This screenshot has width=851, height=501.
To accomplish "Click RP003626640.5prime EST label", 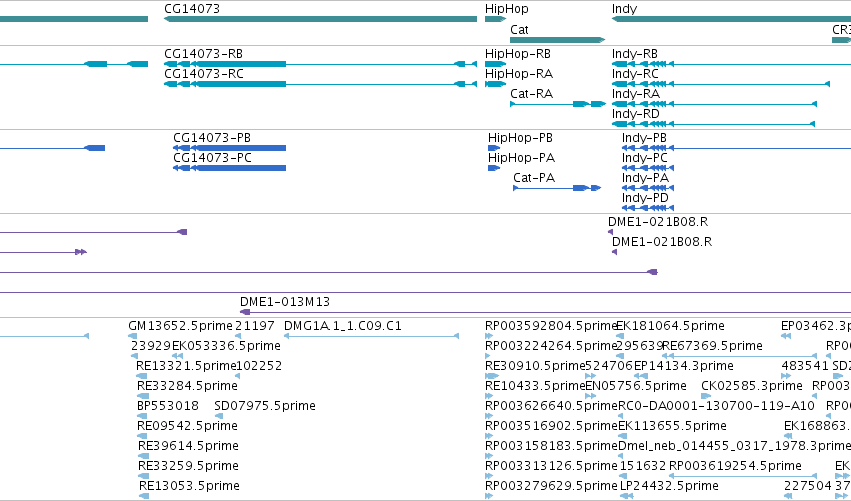I will (551, 406).
